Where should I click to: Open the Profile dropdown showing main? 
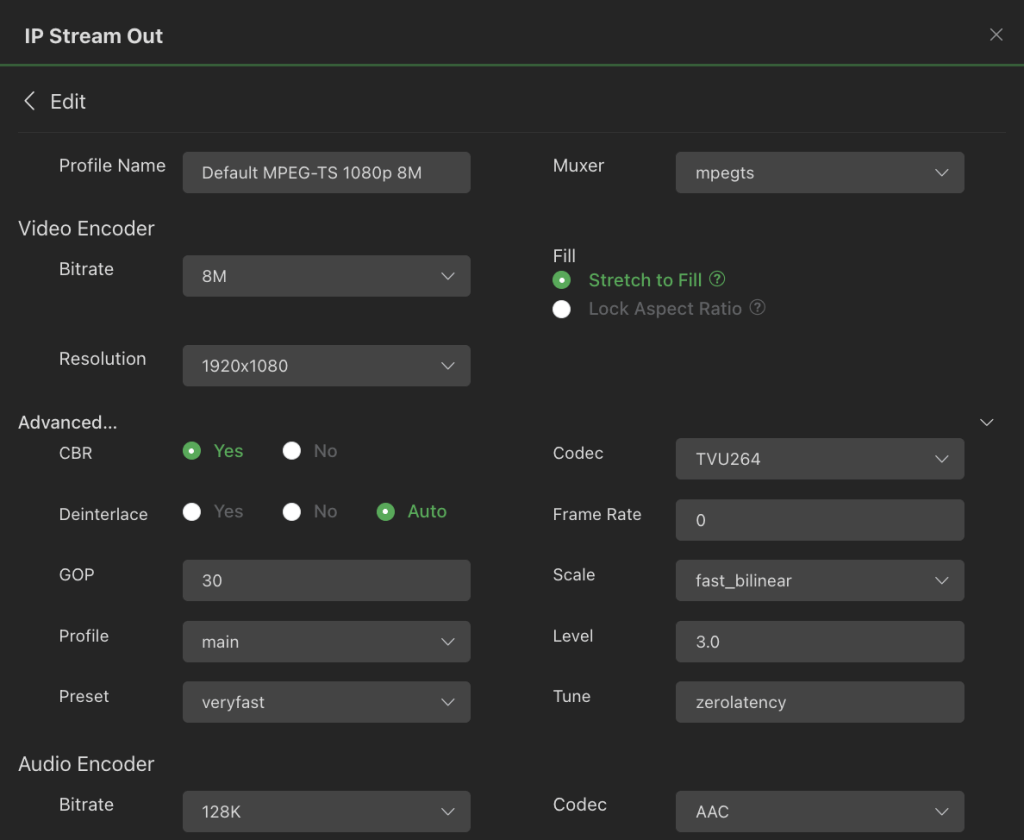[327, 641]
